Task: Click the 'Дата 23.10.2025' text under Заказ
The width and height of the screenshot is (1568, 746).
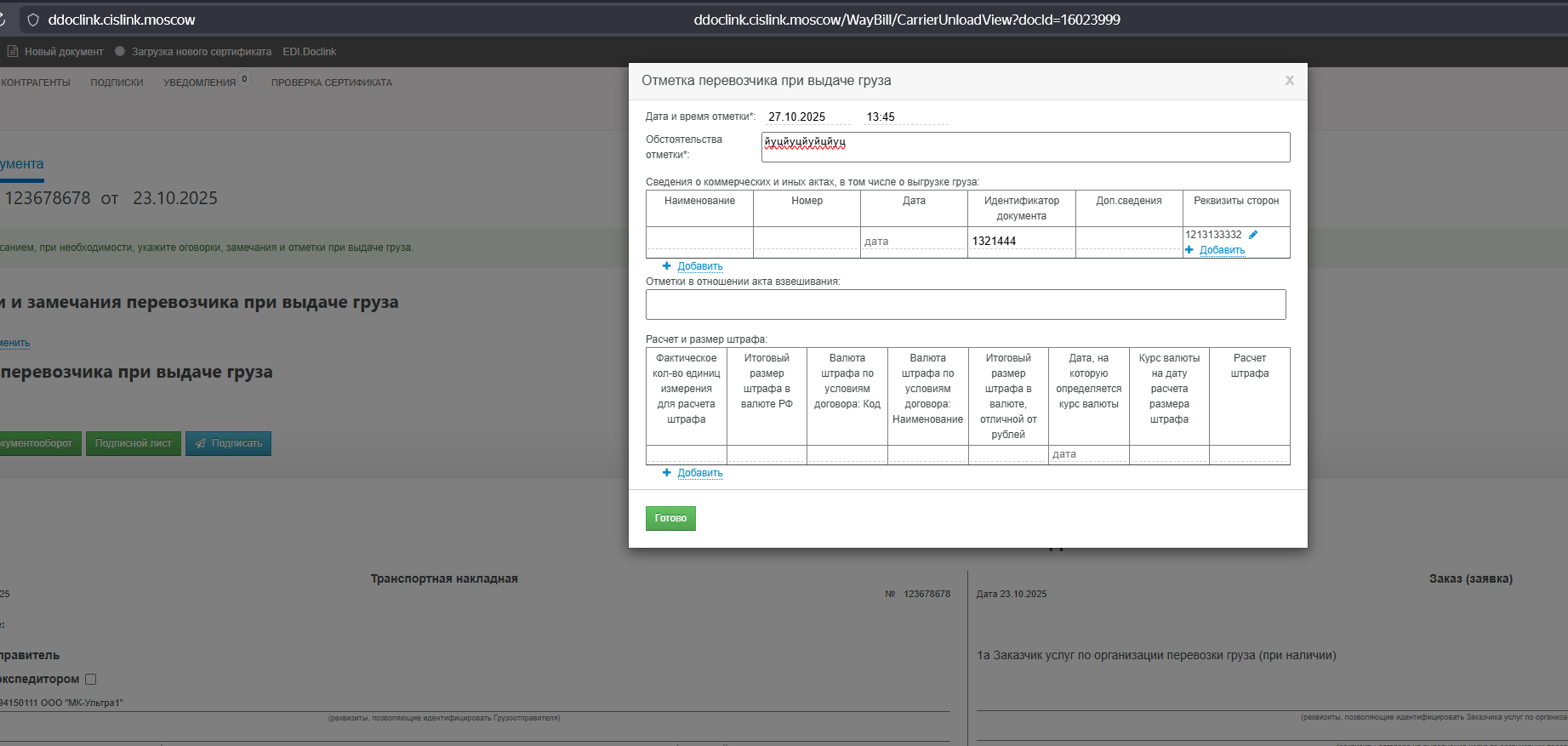Action: click(1012, 594)
